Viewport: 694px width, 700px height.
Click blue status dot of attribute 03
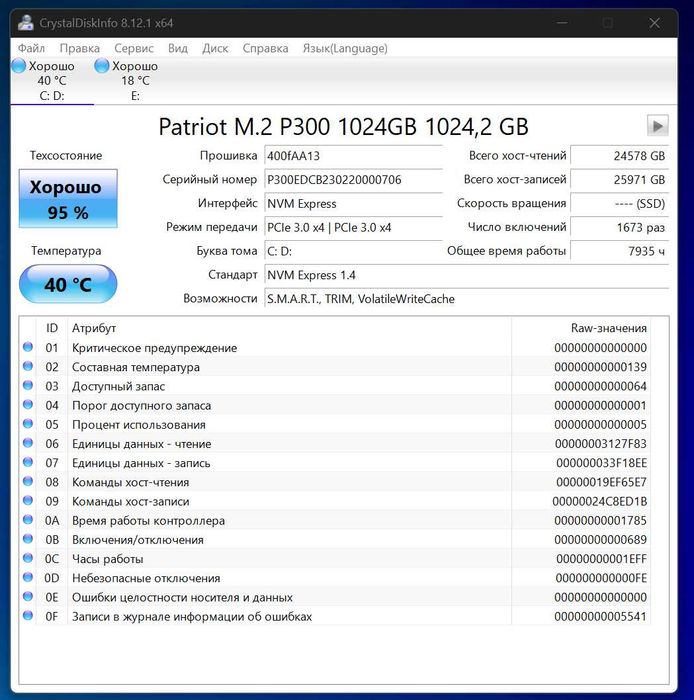28,385
